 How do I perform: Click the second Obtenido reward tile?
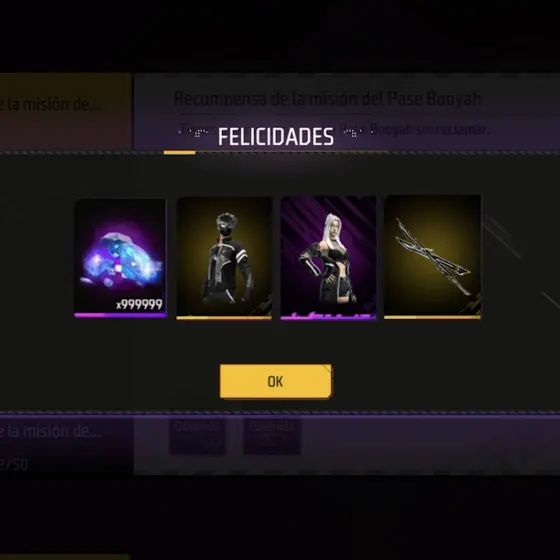tap(272, 436)
